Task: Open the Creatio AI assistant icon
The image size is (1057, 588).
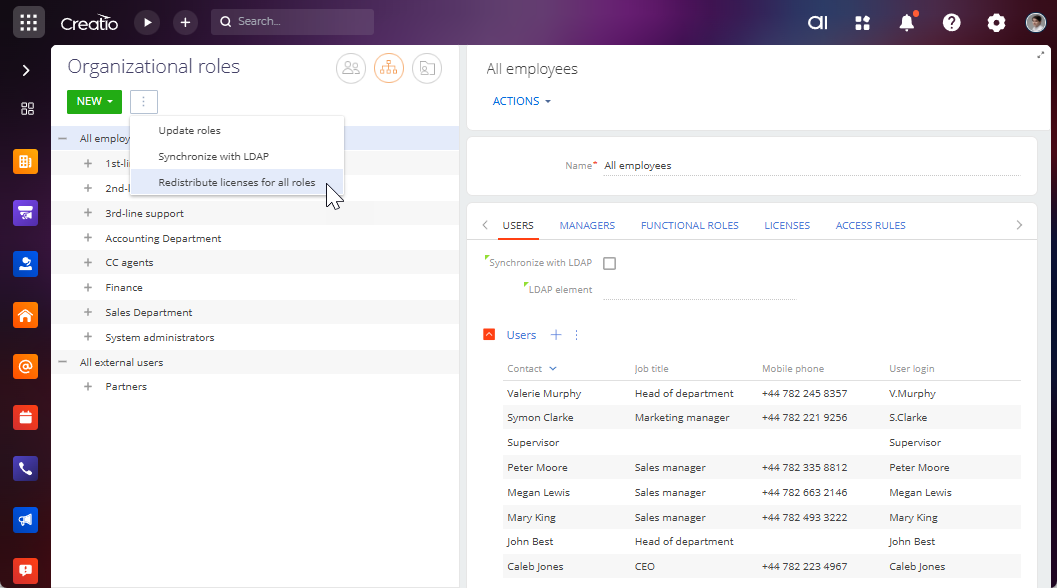Action: point(818,22)
